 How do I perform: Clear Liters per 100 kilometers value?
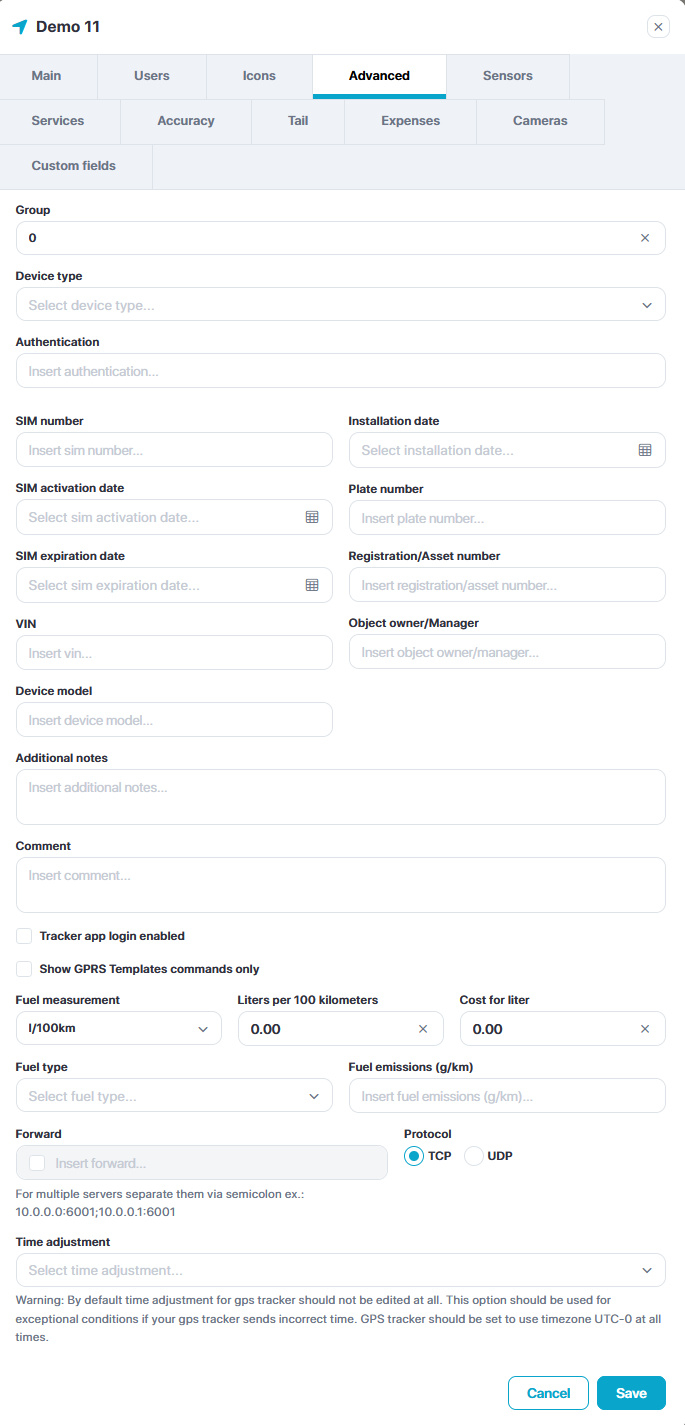tap(423, 1029)
